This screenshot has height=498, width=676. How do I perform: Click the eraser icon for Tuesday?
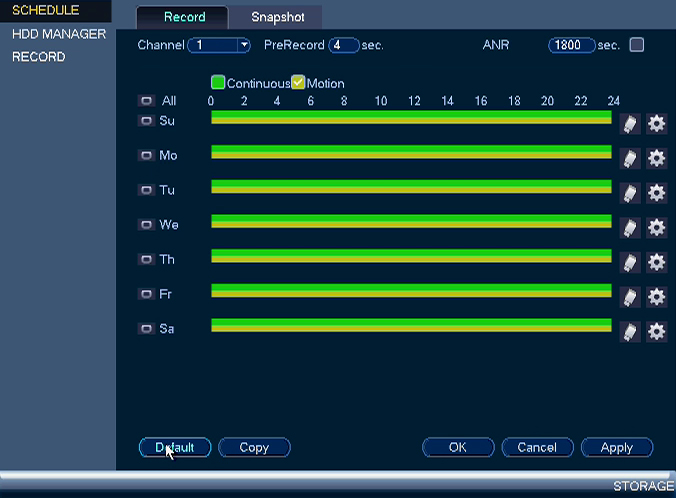(x=630, y=193)
